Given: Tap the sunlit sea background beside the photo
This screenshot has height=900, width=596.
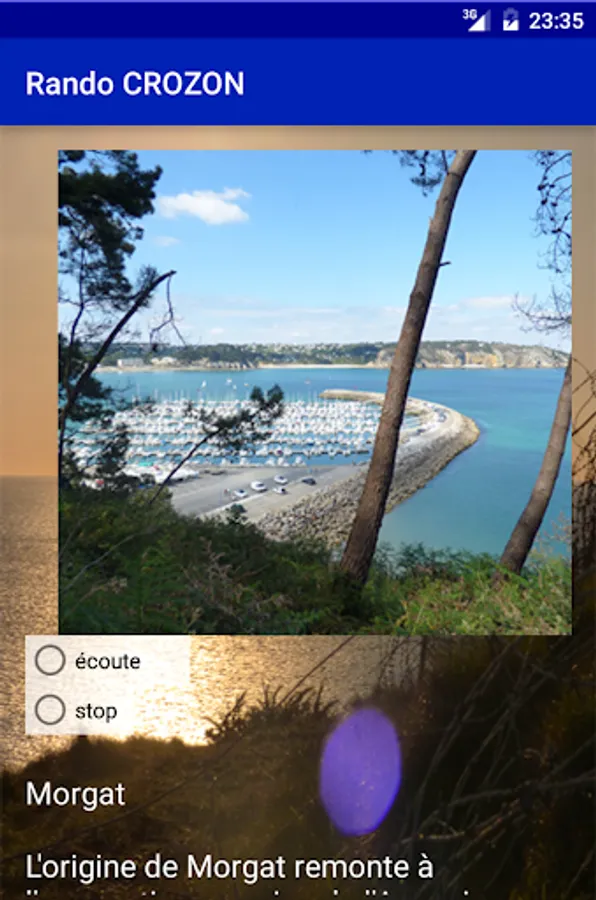Looking at the screenshot, I should 29,545.
